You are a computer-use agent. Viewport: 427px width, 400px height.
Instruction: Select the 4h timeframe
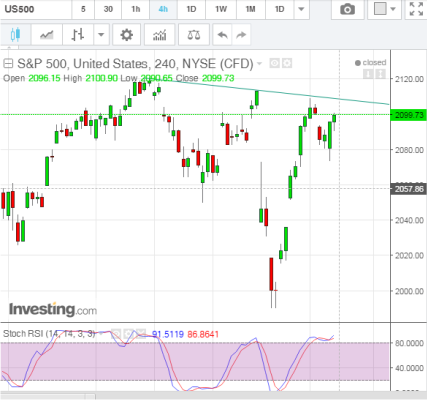point(163,9)
